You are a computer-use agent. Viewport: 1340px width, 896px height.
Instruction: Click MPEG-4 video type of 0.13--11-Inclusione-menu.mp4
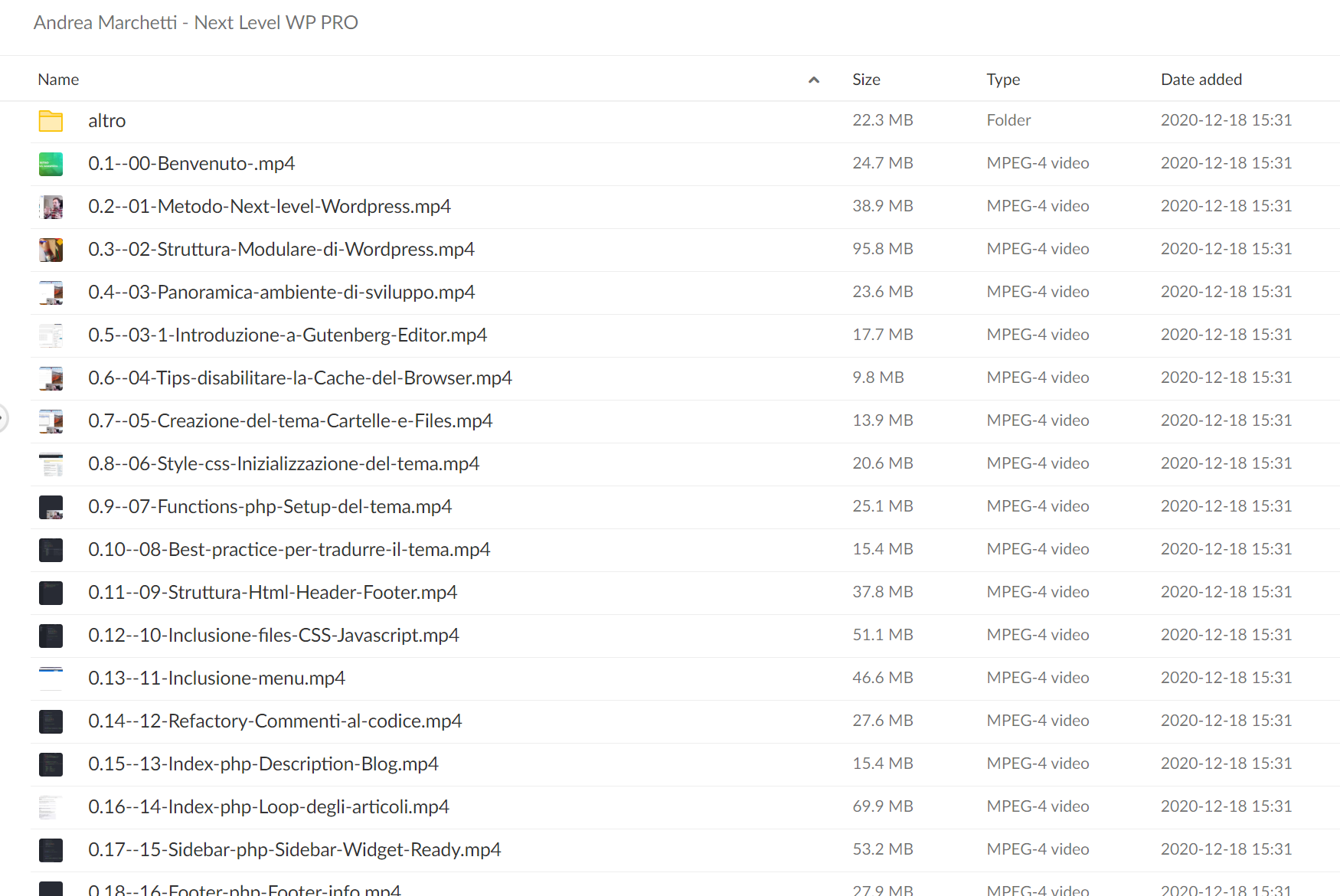coord(1038,678)
